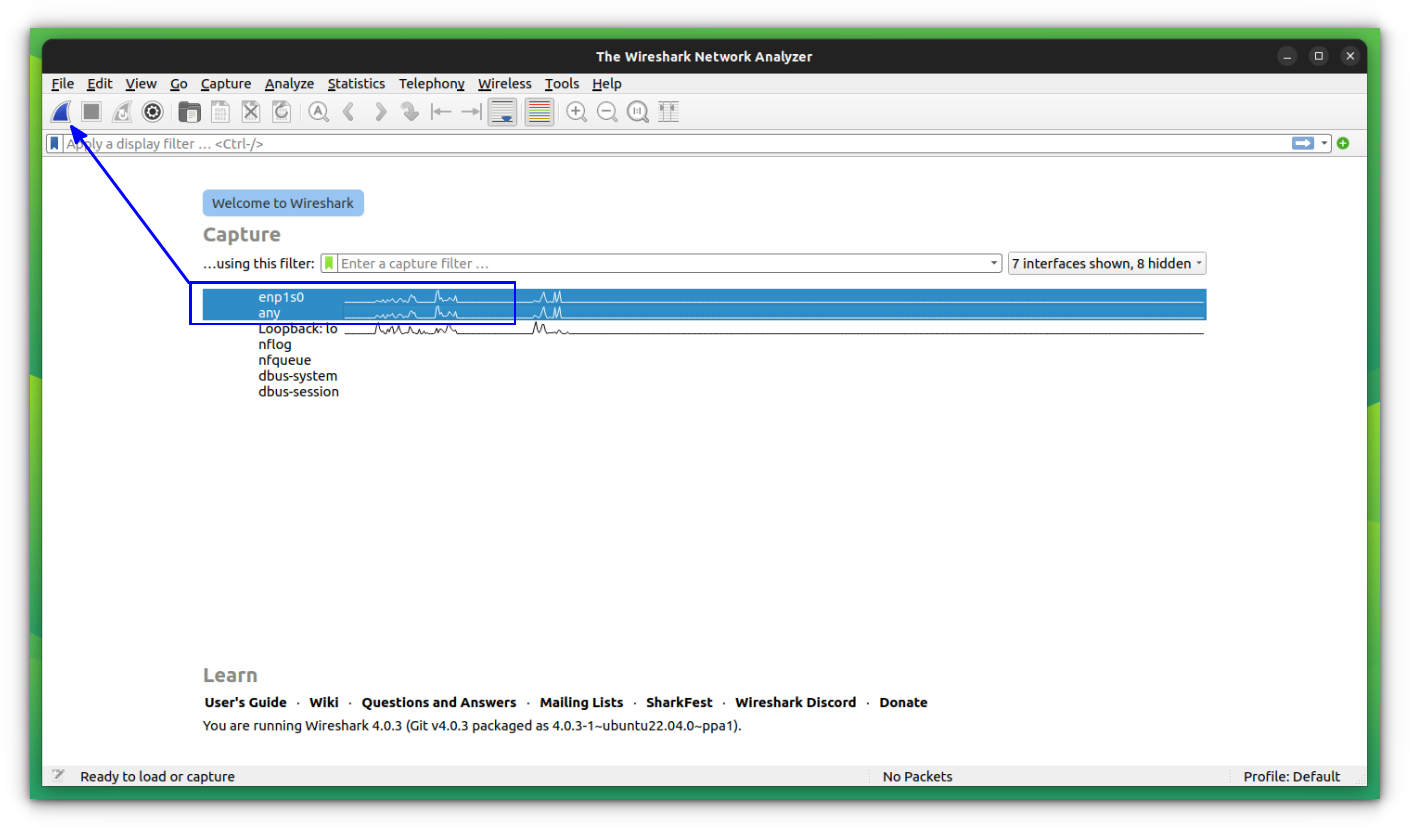Start capturing packets with shark fin icon
Viewport: 1410px width, 831px height.
62,112
